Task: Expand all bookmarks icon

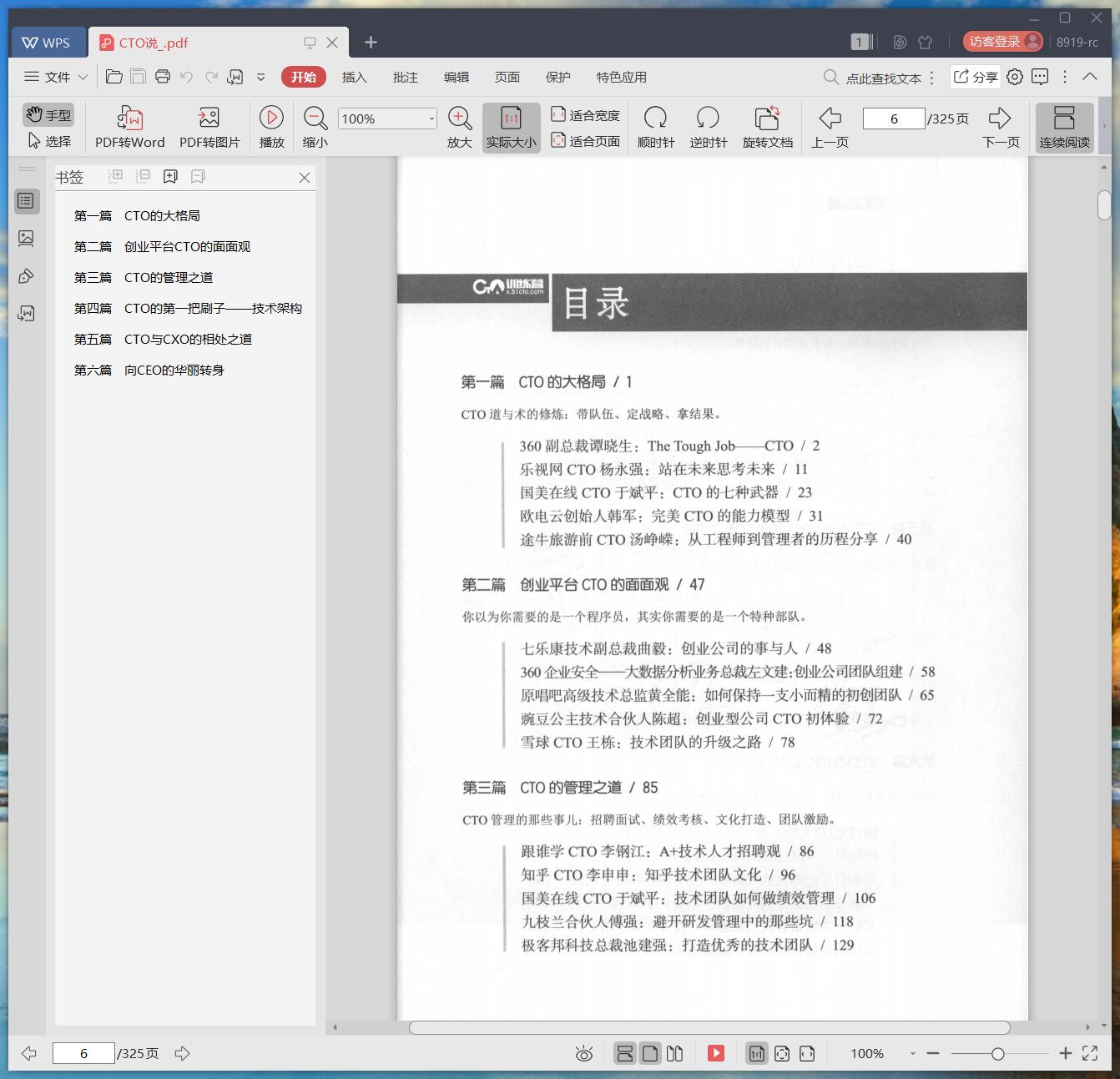Action: tap(116, 176)
